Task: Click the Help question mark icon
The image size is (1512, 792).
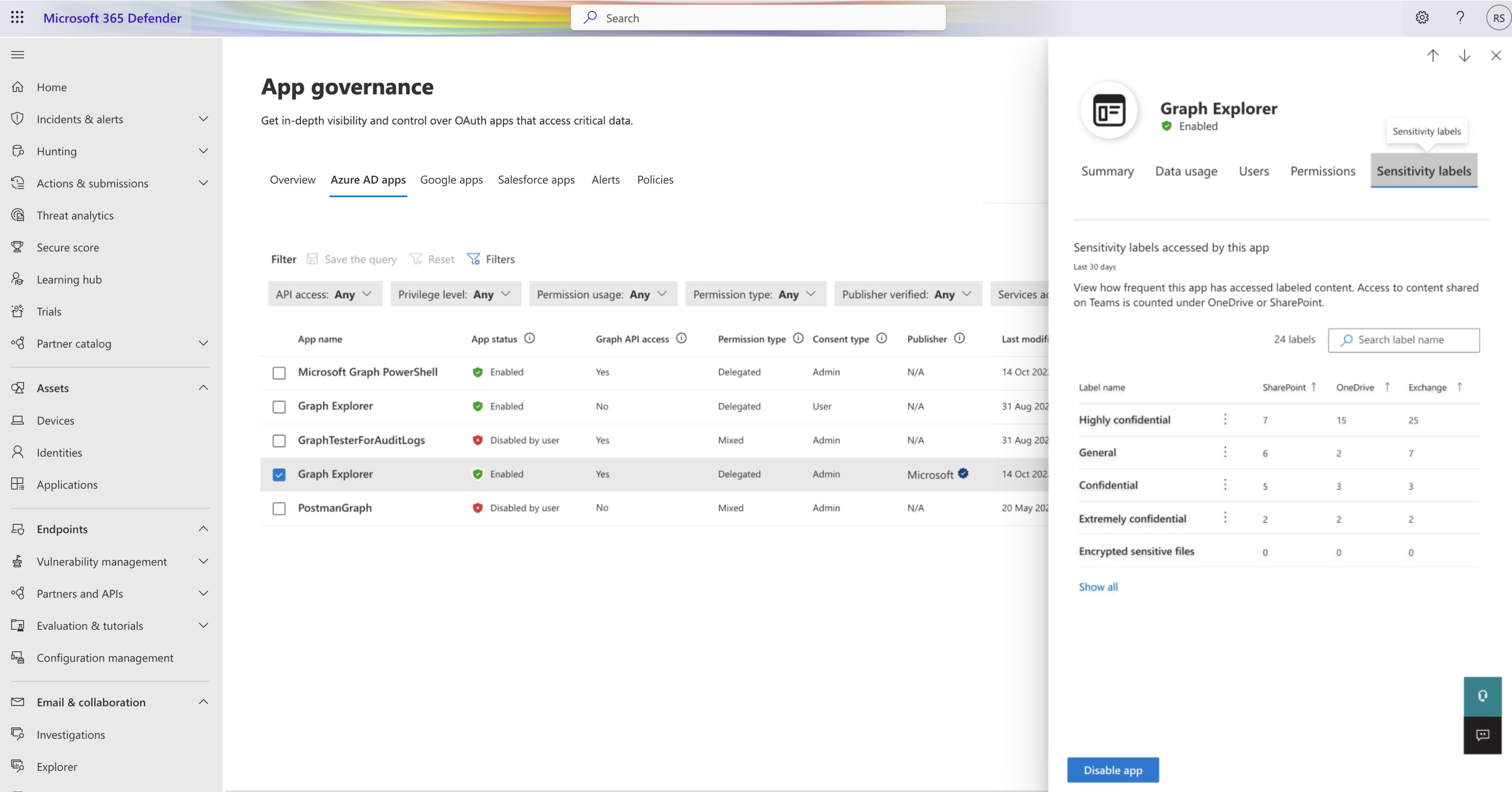Action: (1459, 17)
